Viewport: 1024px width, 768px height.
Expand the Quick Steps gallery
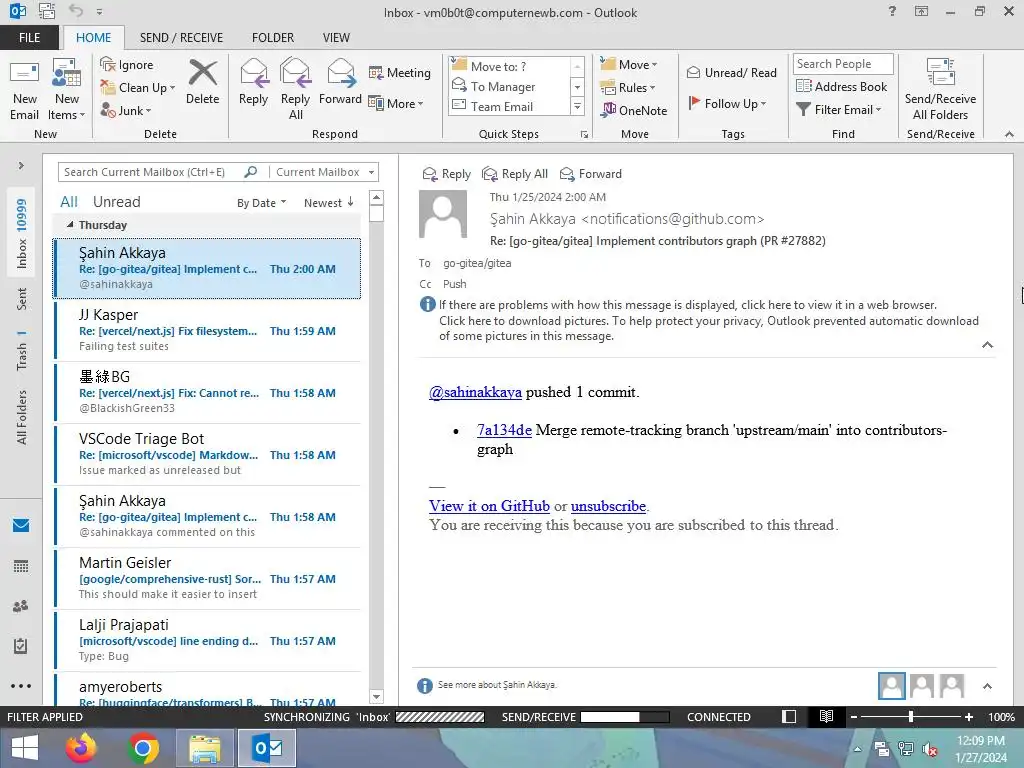[x=577, y=106]
